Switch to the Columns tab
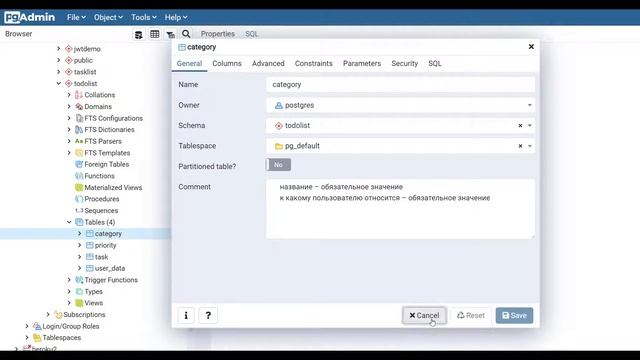Image resolution: width=640 pixels, height=360 pixels. tap(227, 64)
